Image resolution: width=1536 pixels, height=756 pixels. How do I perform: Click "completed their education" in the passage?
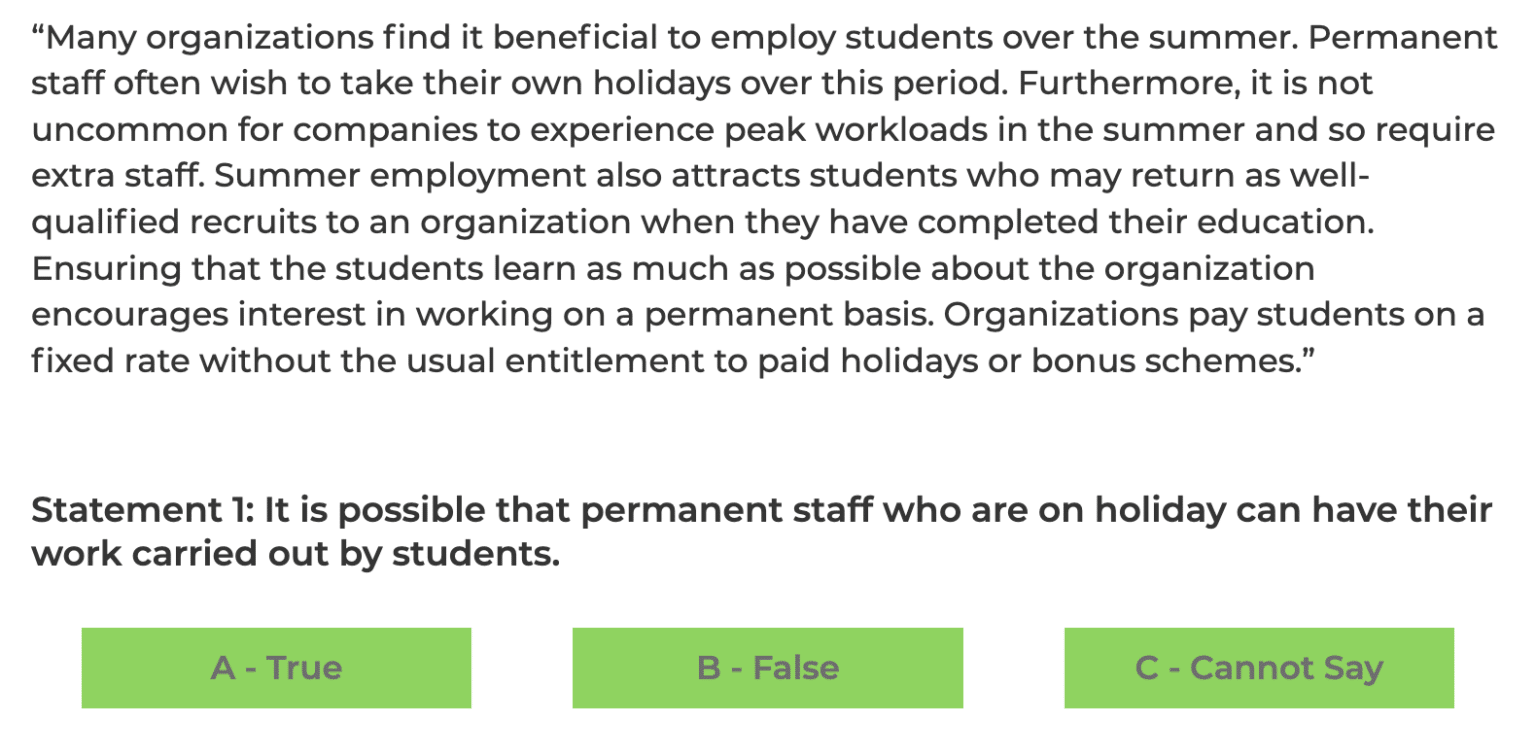(x=1145, y=222)
